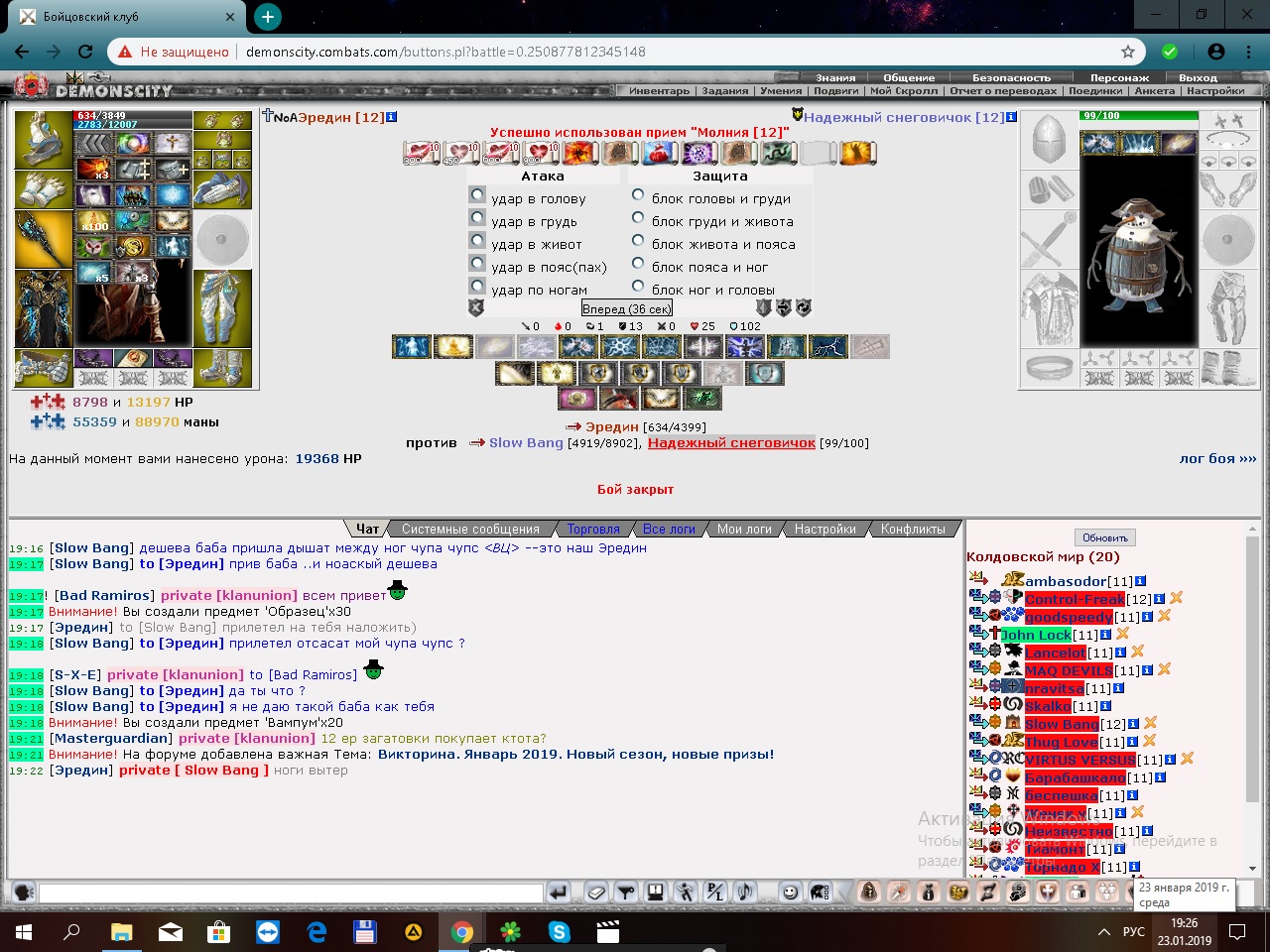
Task: Switch to Системные сообщения tab
Action: pyautogui.click(x=470, y=529)
